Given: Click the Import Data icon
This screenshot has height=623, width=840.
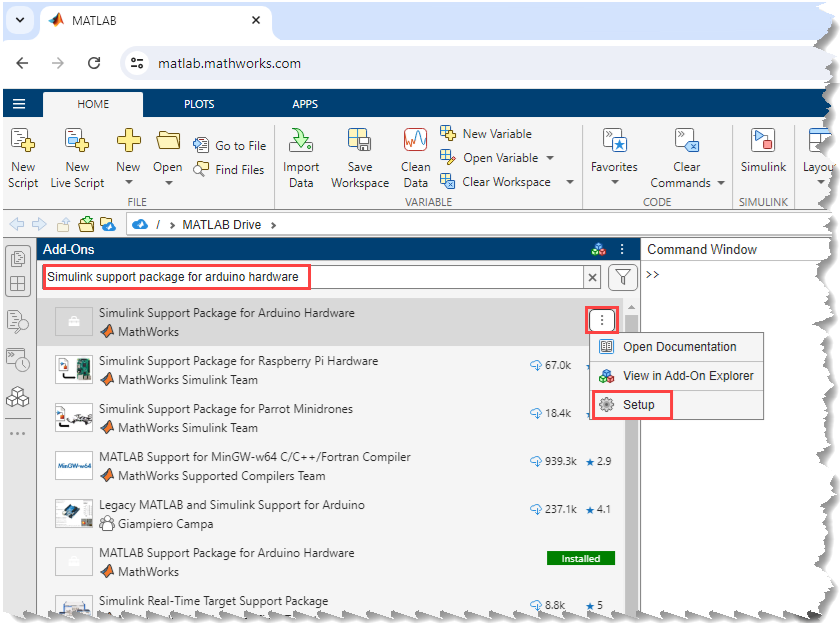Looking at the screenshot, I should pyautogui.click(x=300, y=140).
